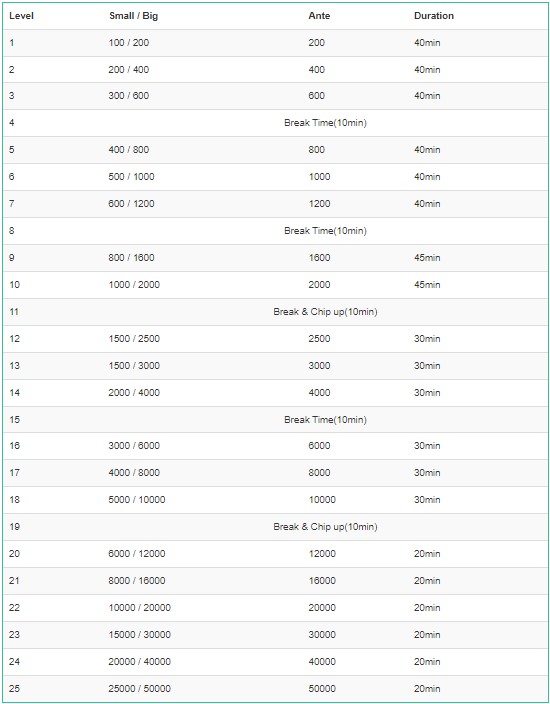Click the ante value 1200

point(319,203)
